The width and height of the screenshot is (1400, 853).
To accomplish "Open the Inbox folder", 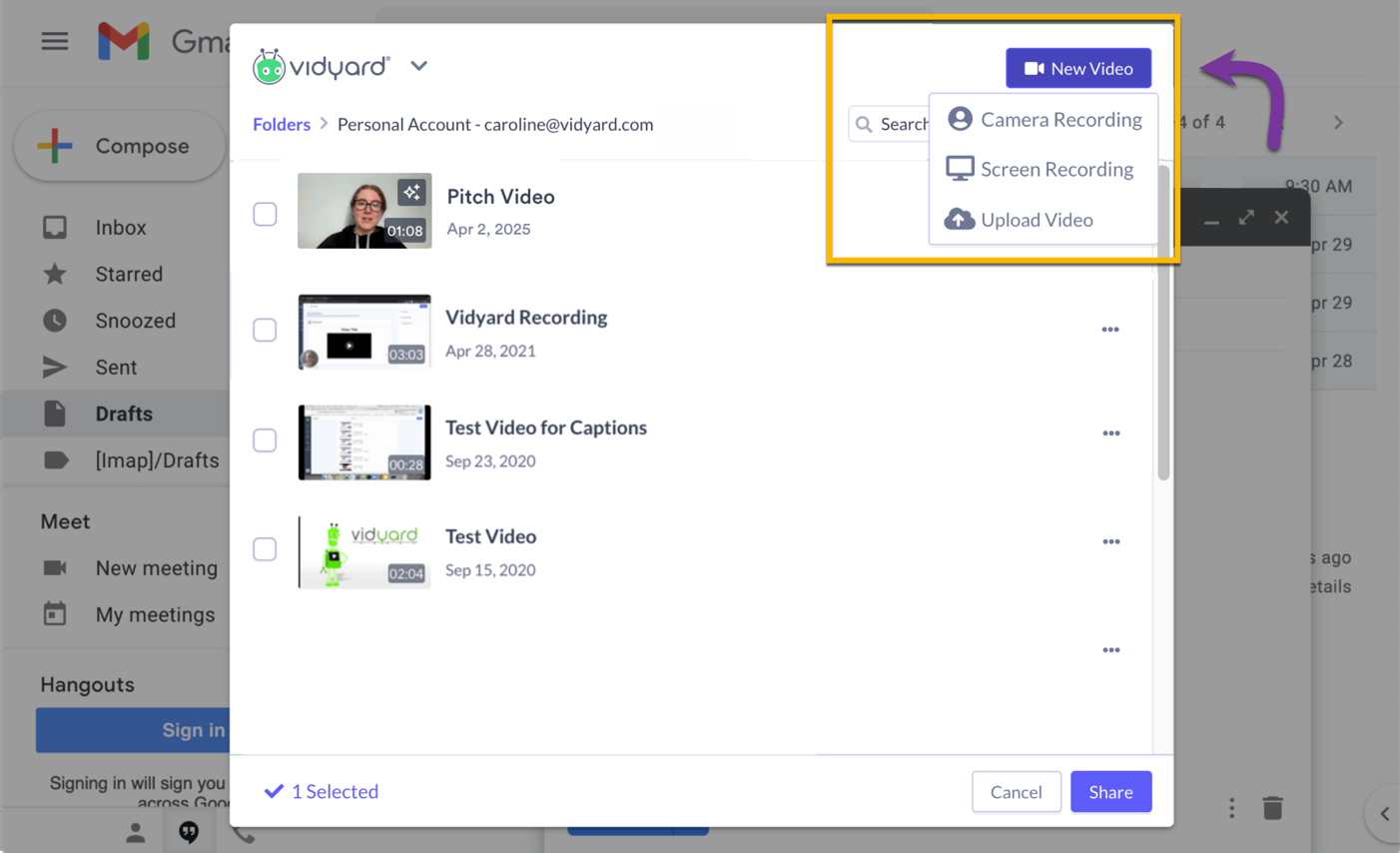I will (120, 228).
